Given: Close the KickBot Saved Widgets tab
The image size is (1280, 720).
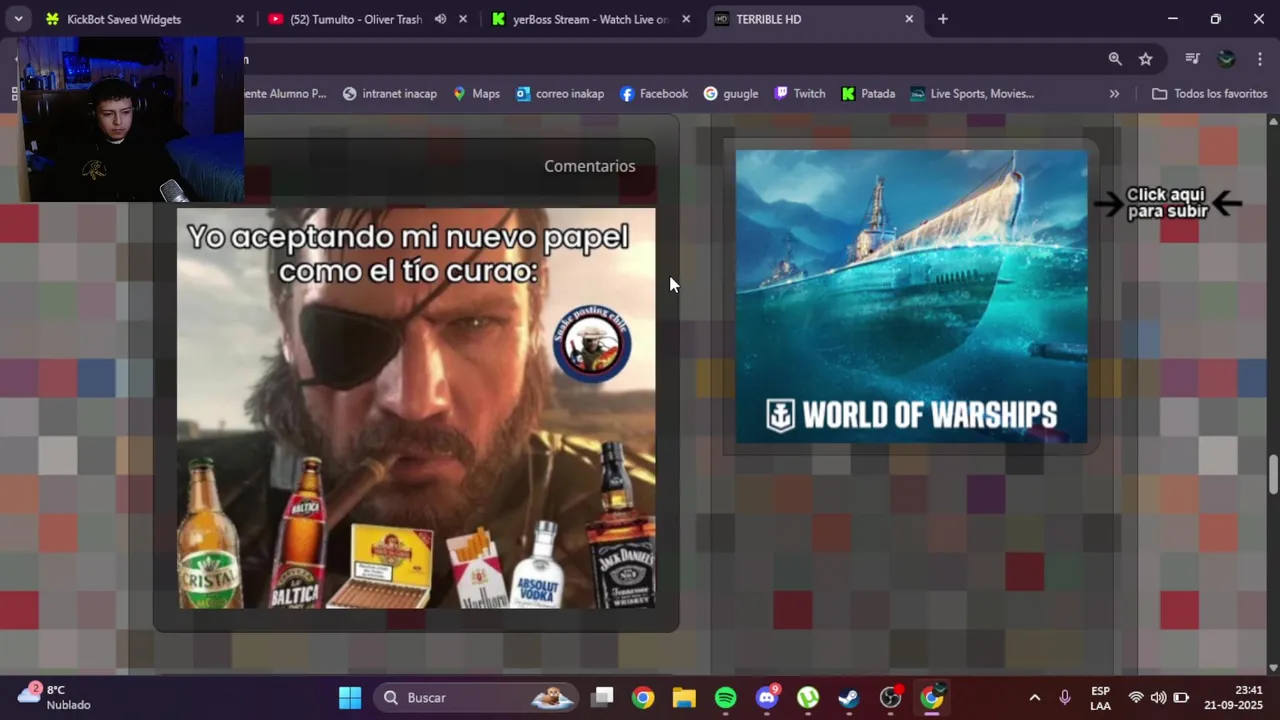Looking at the screenshot, I should tap(240, 19).
